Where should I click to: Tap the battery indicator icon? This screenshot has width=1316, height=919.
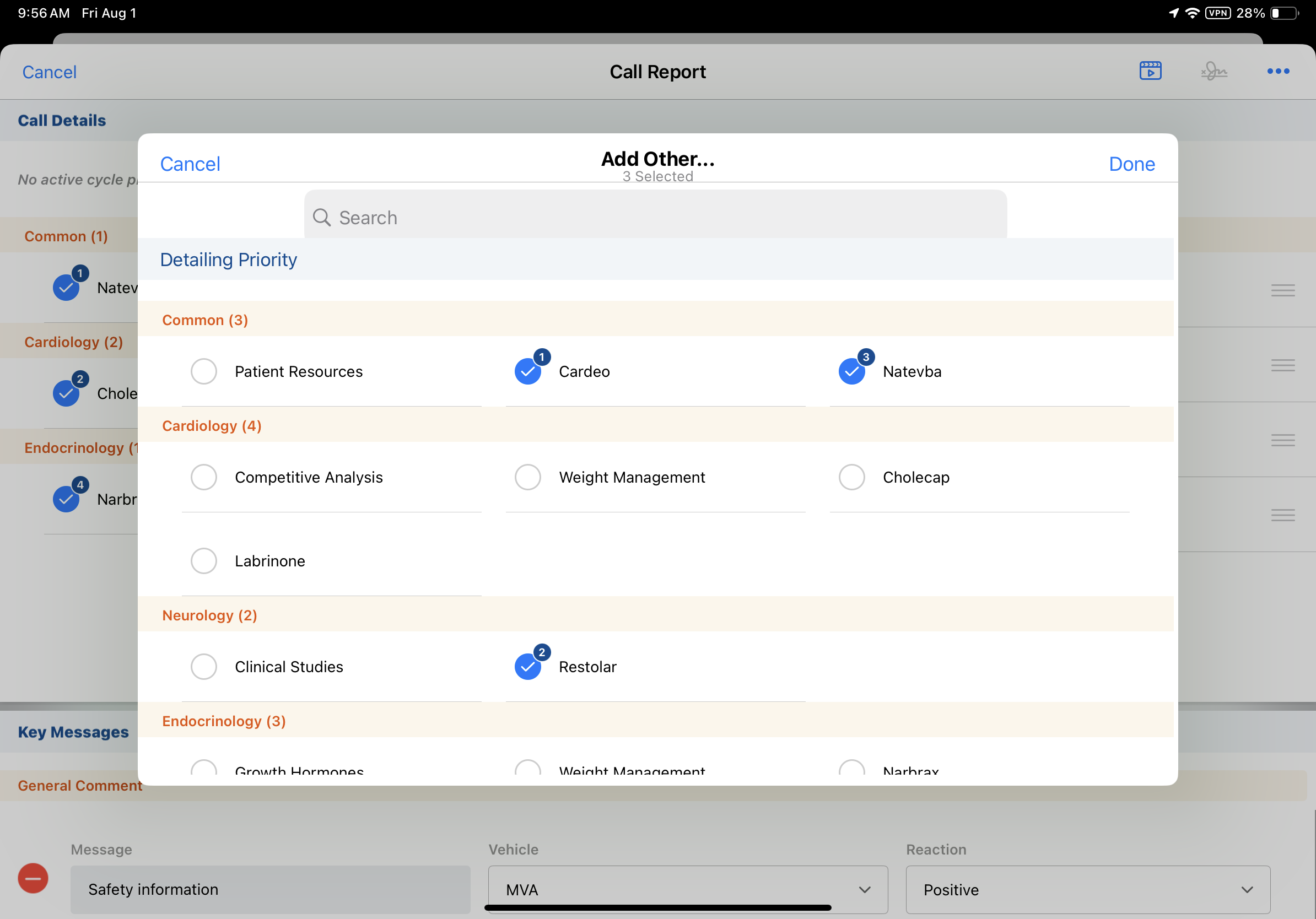click(1284, 13)
